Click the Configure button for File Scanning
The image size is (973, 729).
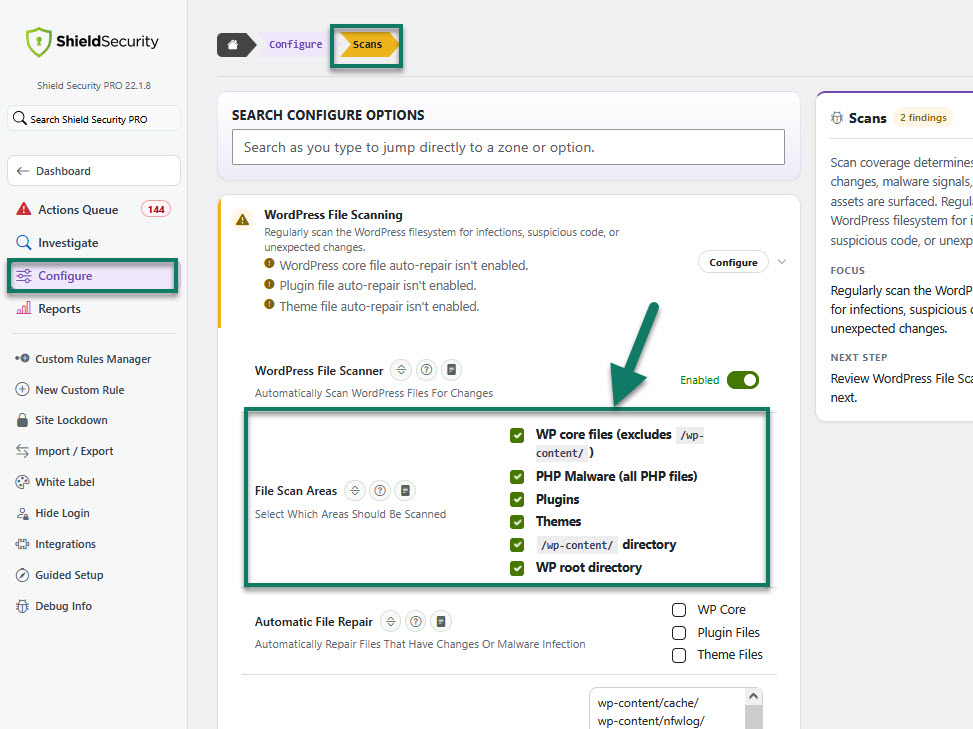click(x=733, y=262)
